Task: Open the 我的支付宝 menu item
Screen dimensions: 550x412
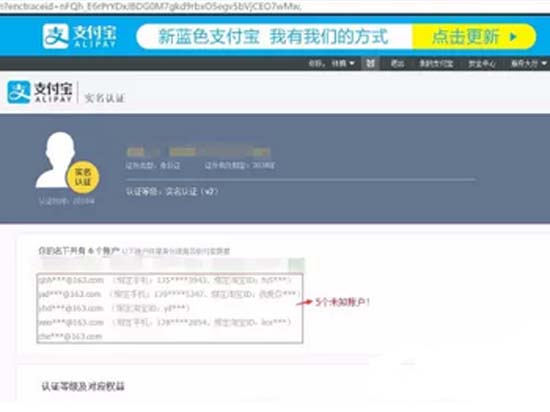Action: click(436, 63)
